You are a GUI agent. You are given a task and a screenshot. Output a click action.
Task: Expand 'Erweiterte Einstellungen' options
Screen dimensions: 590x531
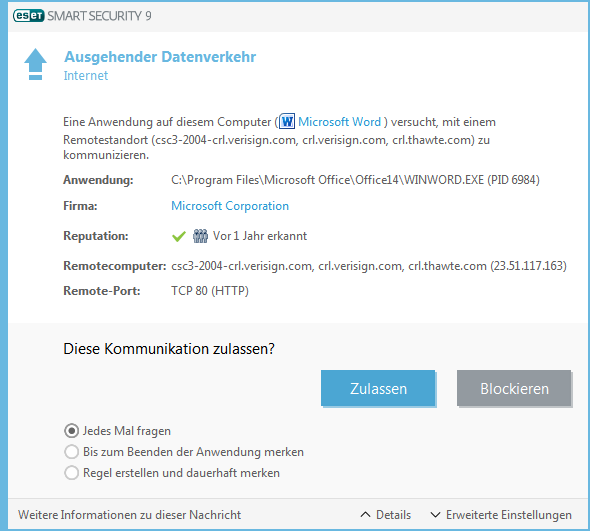pos(501,515)
